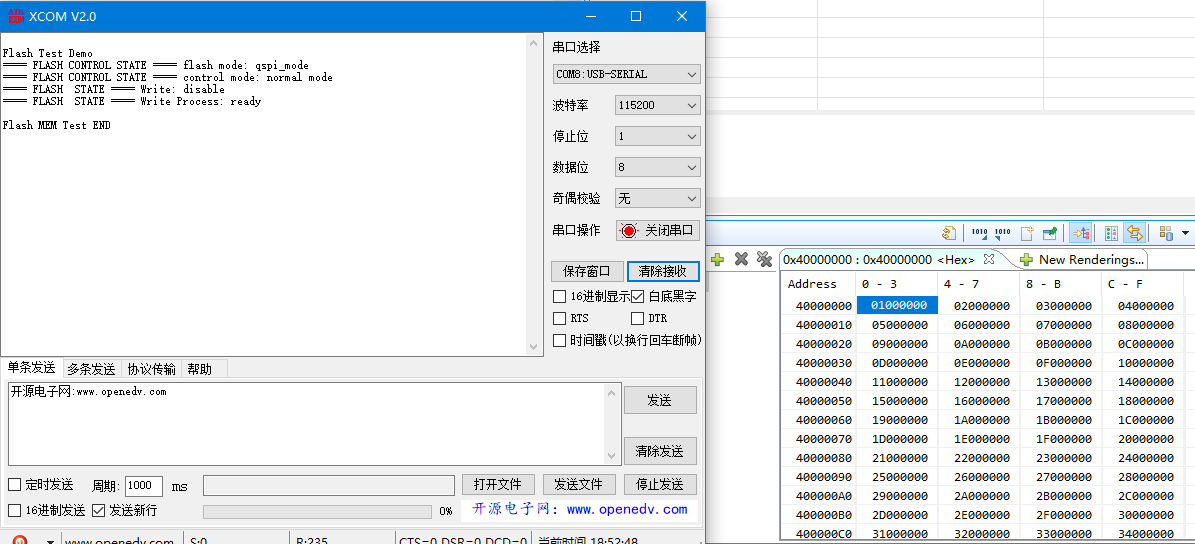Screen dimensions: 1195x544
Task: Open the blue 开源电子网 www.openedv.com link
Action: click(580, 509)
